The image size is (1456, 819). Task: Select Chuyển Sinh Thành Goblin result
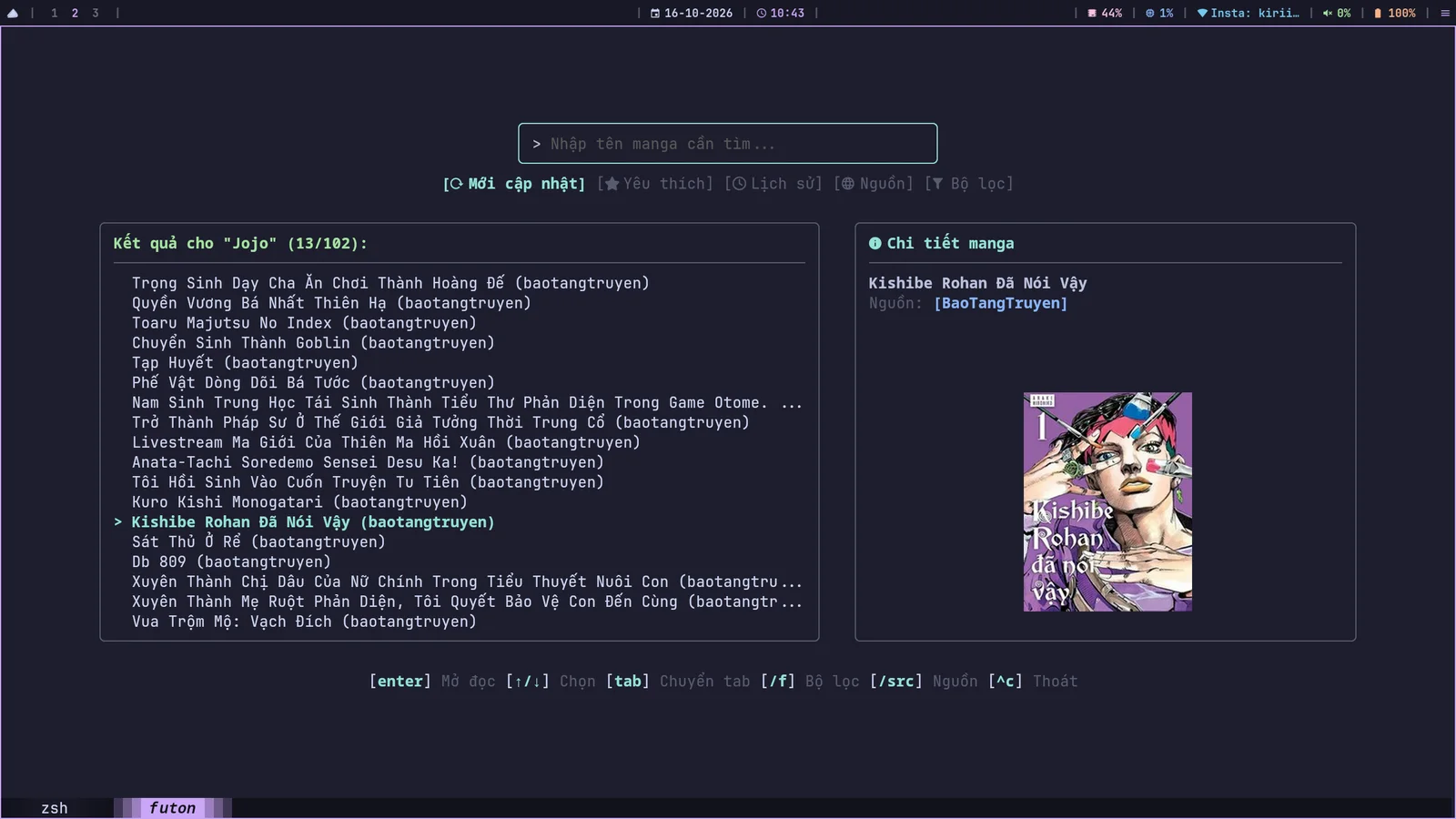313,343
